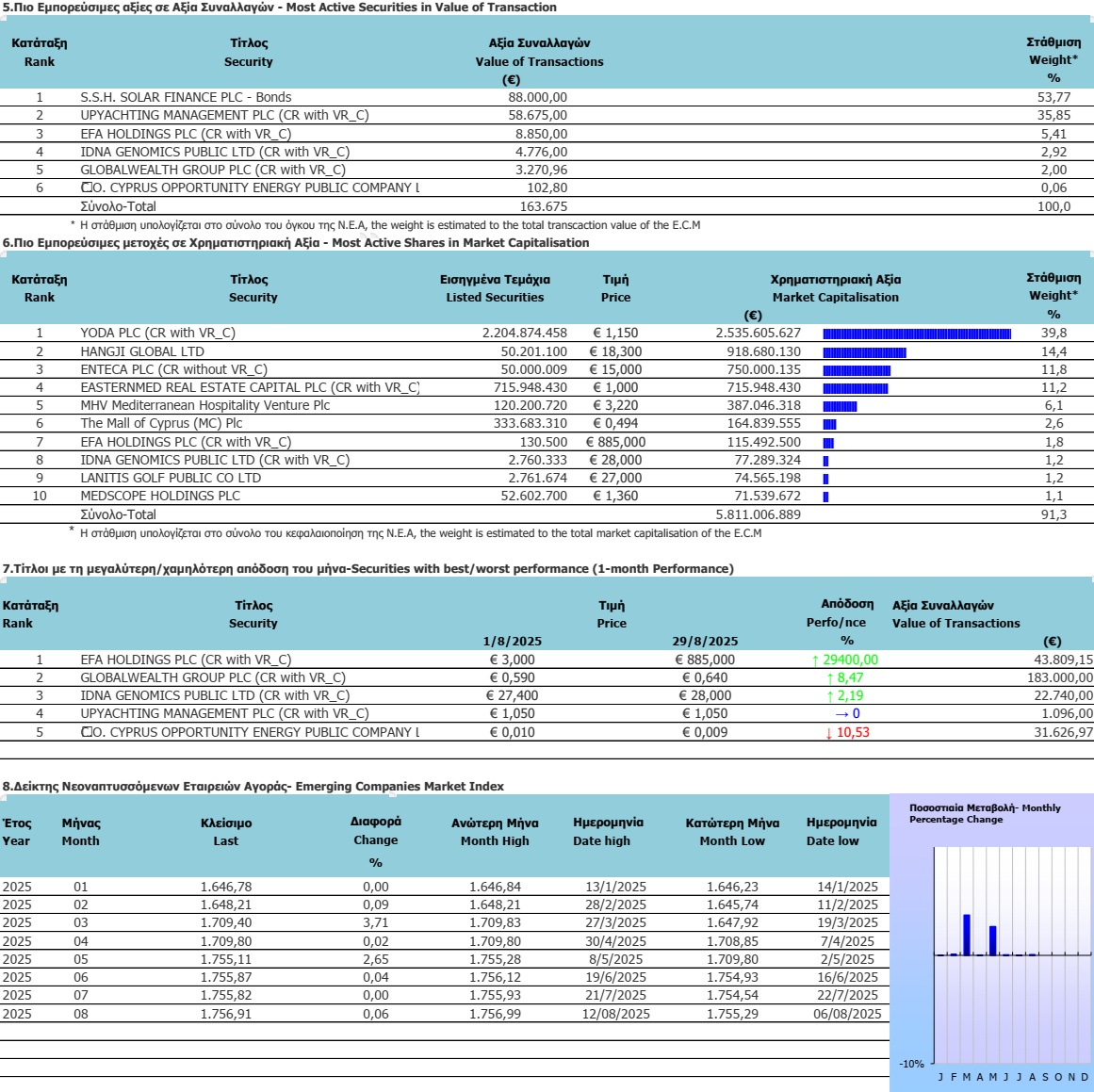This screenshot has height=1092, width=1094.
Task: Click the Market Capitalisation column header
Action: (x=835, y=297)
